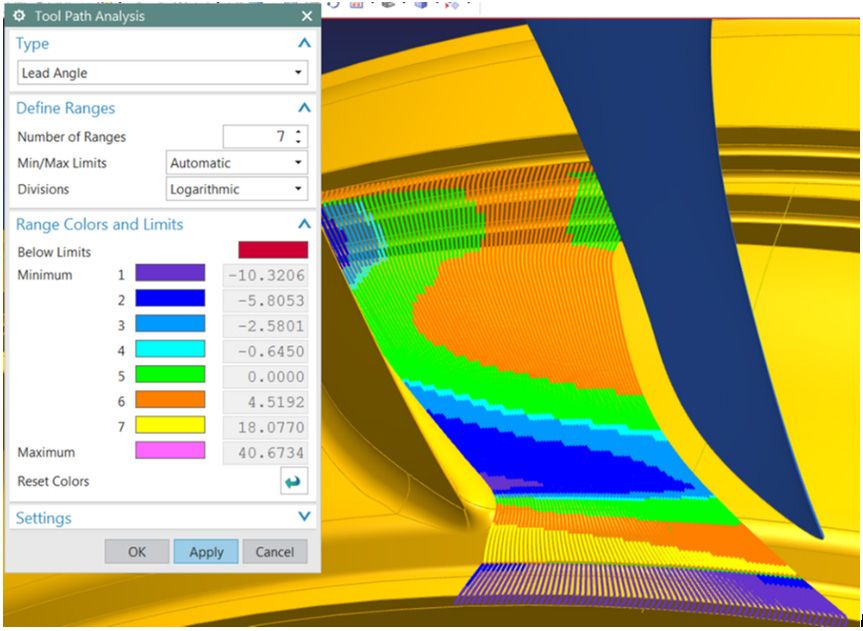863x631 pixels.
Task: Open the Lead Angle type dropdown
Action: pyautogui.click(x=162, y=73)
